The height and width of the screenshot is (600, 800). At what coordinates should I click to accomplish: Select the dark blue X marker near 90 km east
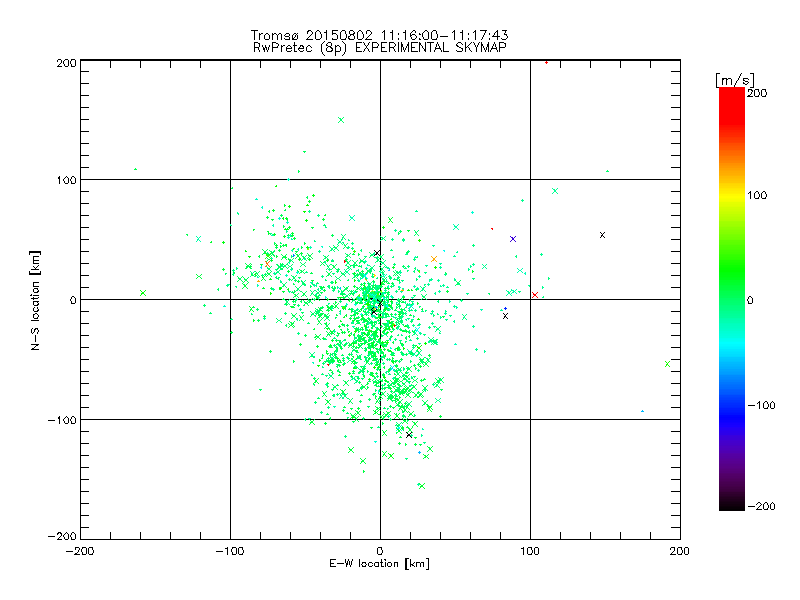coord(513,239)
